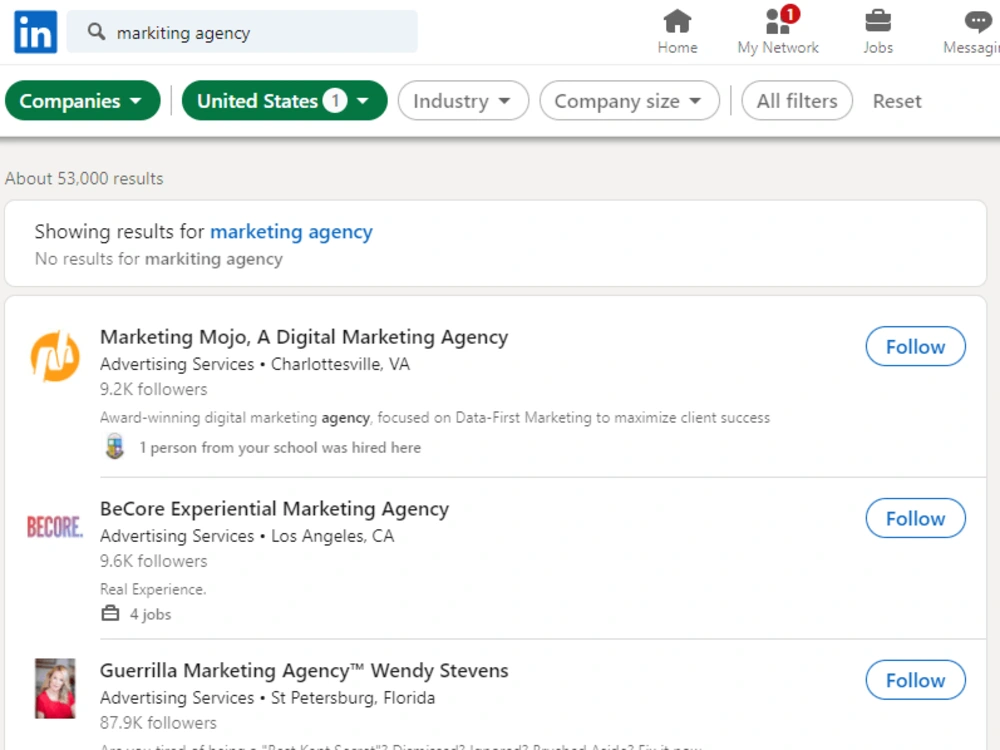Expand the Companies filter dropdown
The image size is (1000, 750).
click(x=82, y=101)
